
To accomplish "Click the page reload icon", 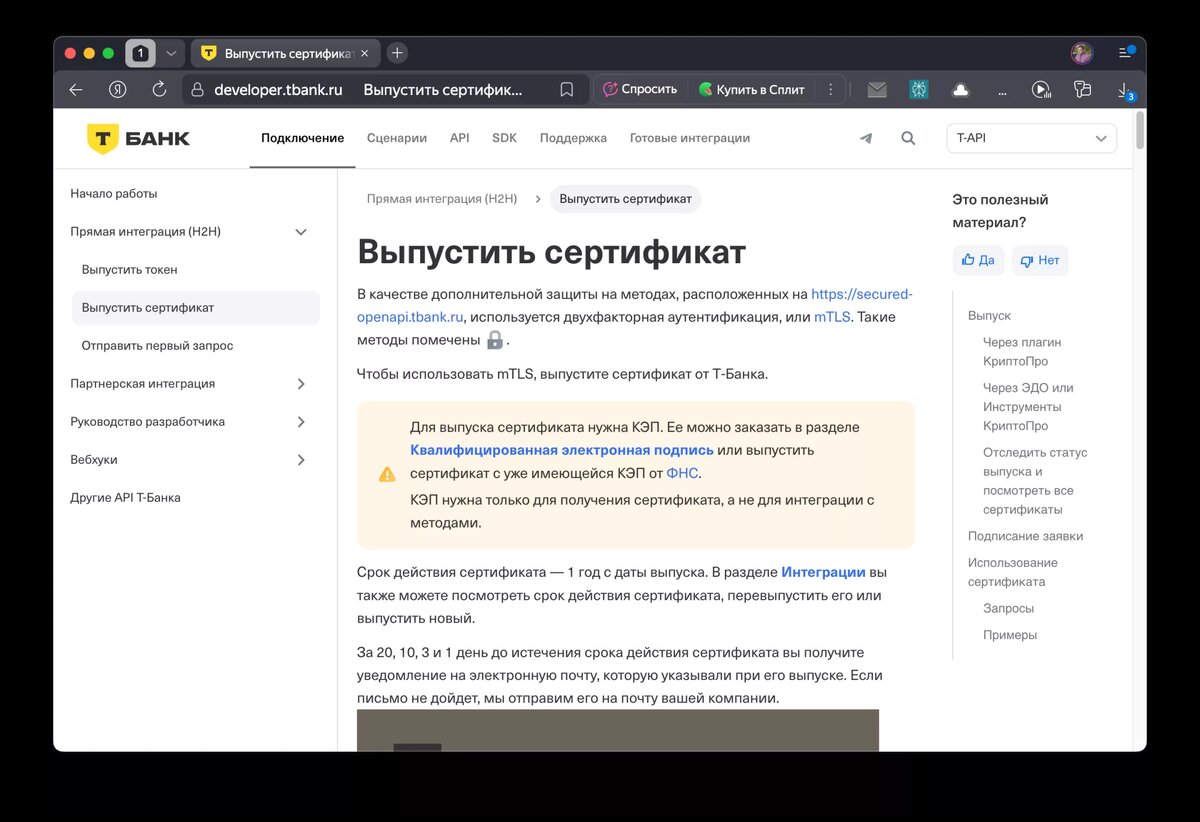I will click(160, 89).
